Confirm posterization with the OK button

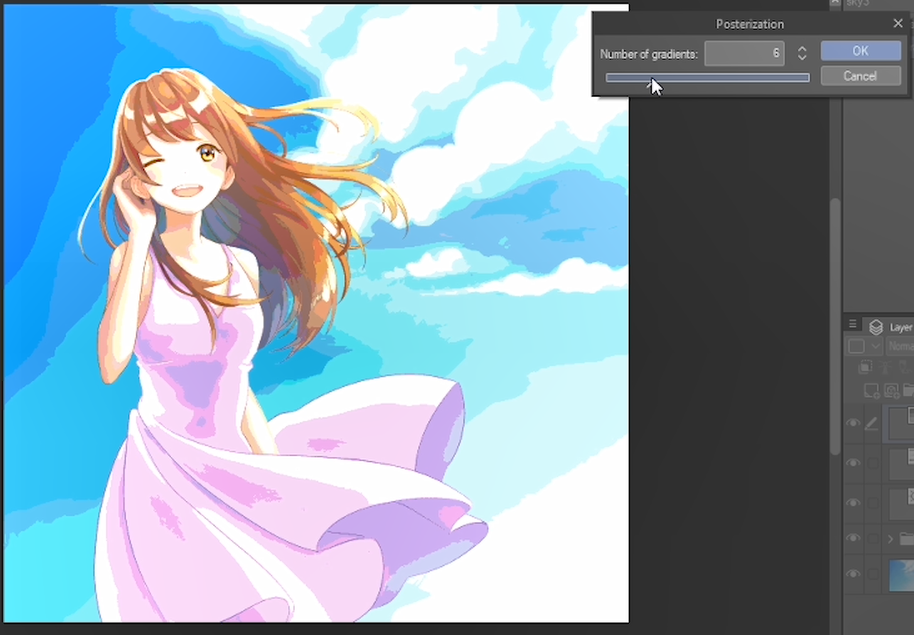click(860, 51)
